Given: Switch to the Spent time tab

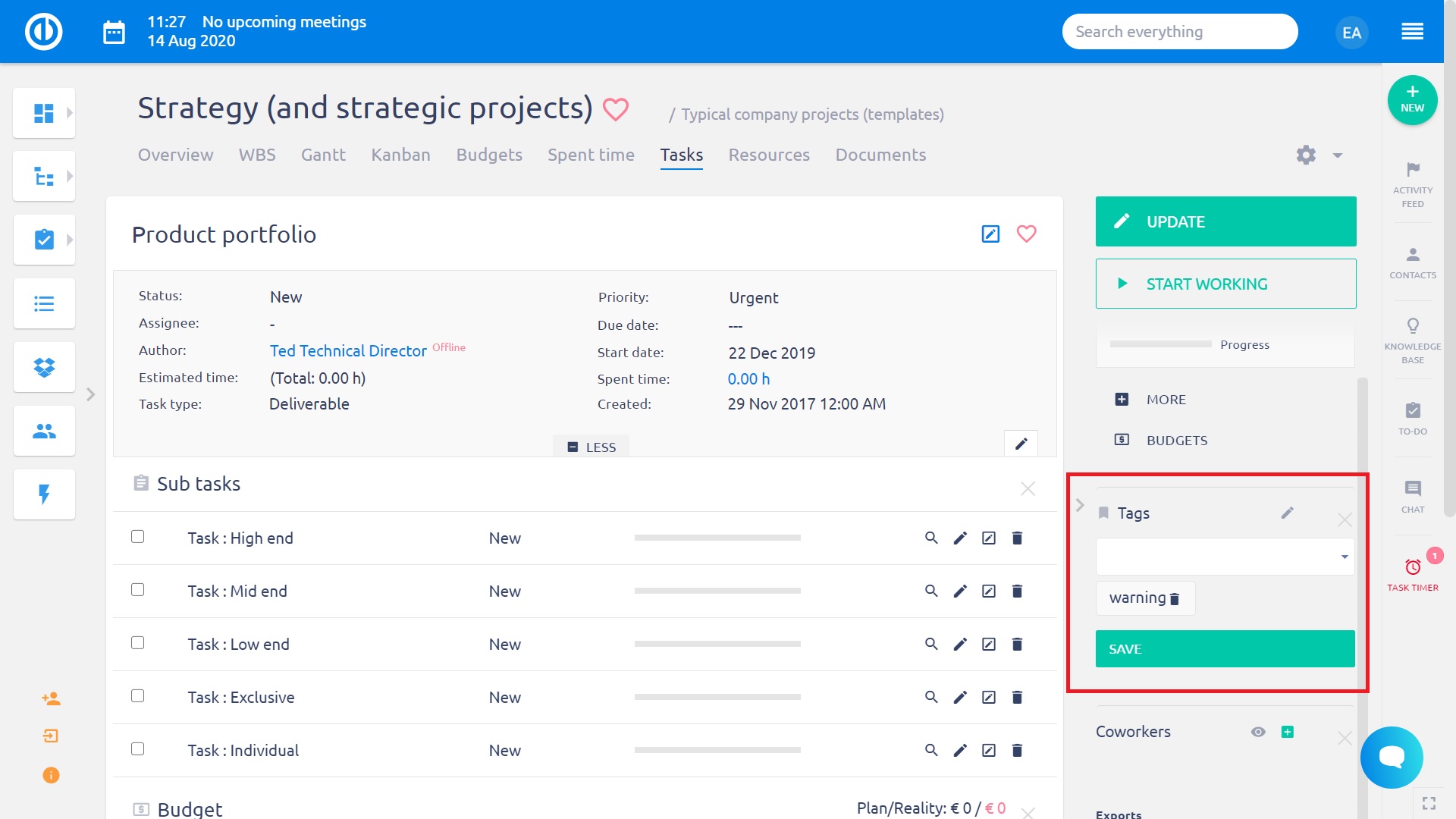Looking at the screenshot, I should point(591,155).
